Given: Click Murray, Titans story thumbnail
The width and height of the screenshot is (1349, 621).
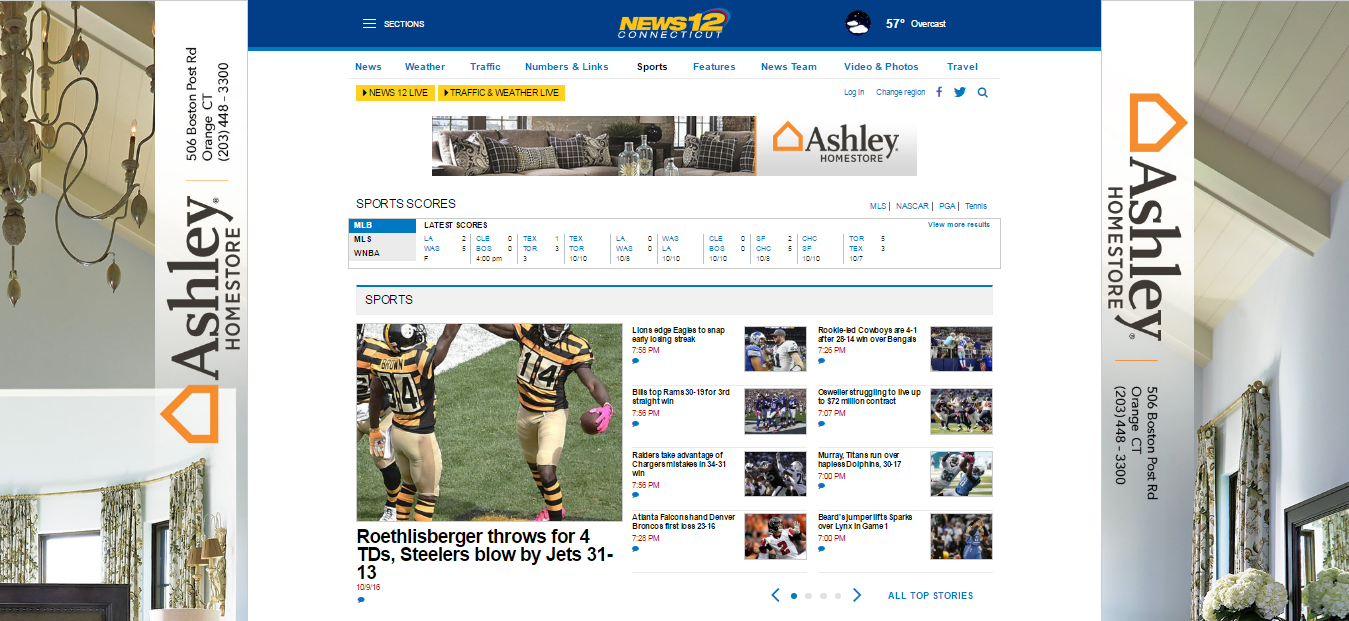Looking at the screenshot, I should point(961,474).
